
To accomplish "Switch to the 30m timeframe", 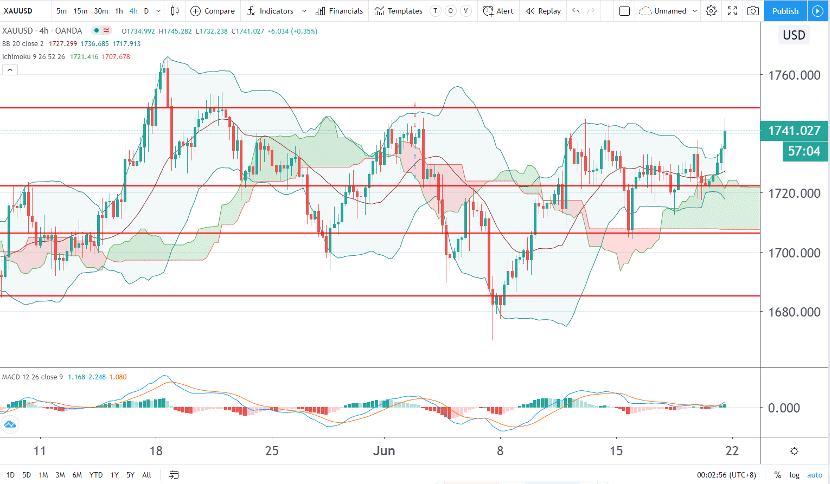I will pos(101,11).
